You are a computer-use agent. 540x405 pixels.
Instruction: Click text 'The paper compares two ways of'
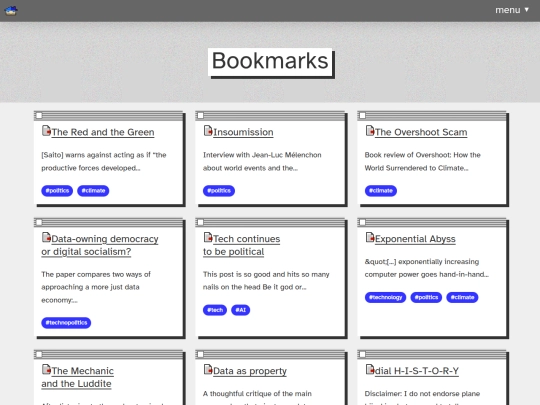(96, 274)
